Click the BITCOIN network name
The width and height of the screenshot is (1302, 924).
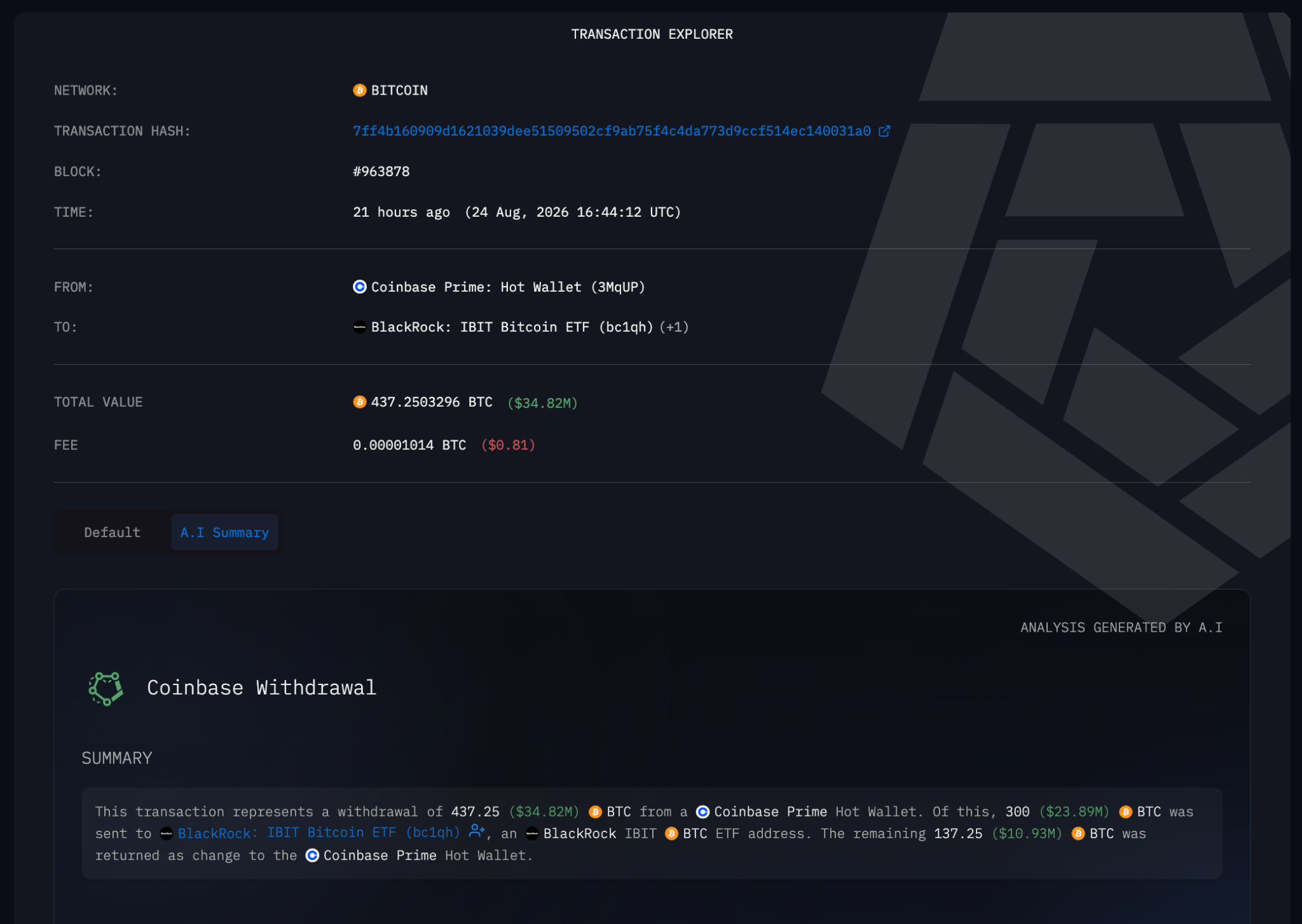tap(399, 90)
